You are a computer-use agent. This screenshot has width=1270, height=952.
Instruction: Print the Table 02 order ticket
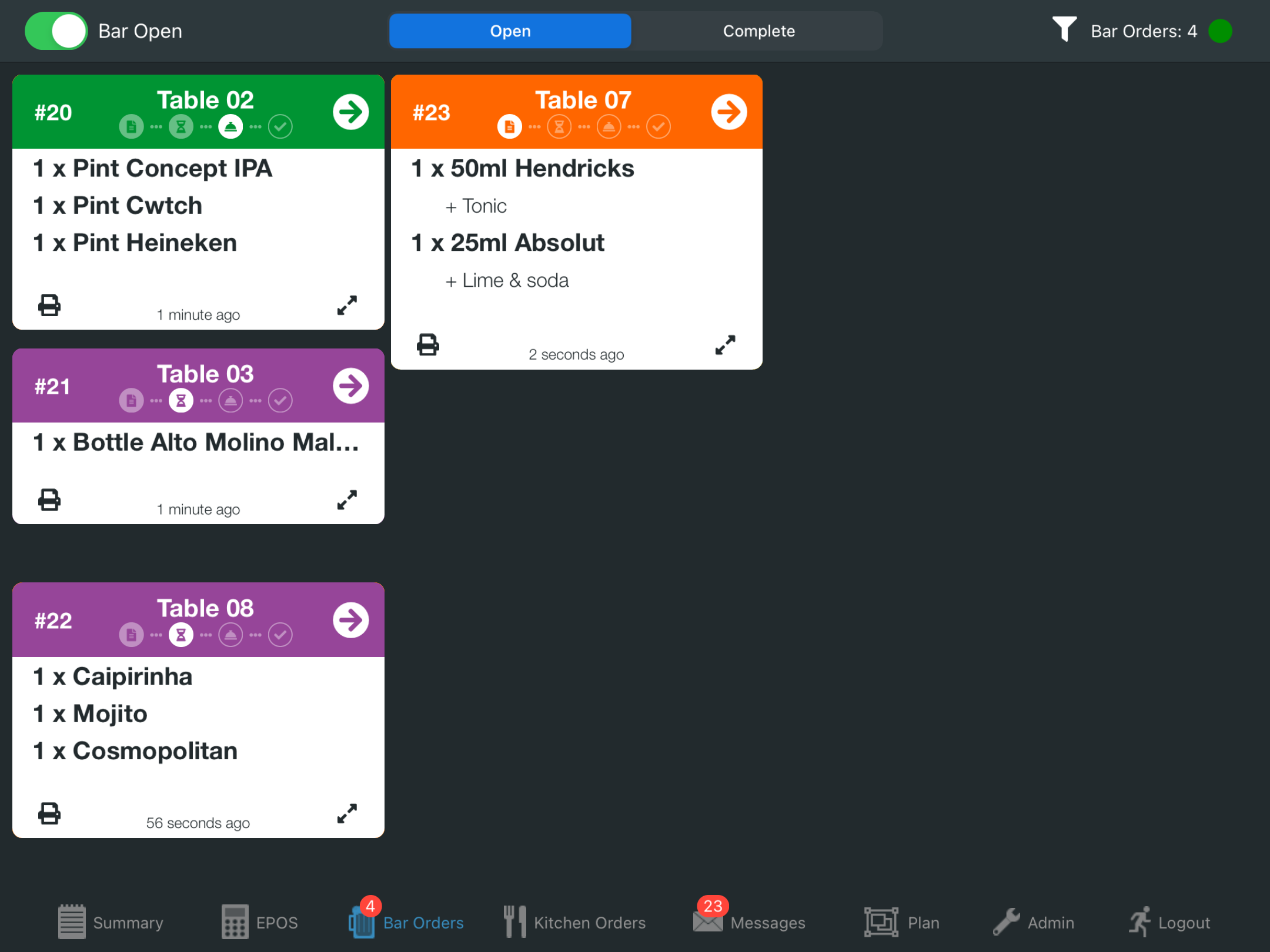(49, 306)
